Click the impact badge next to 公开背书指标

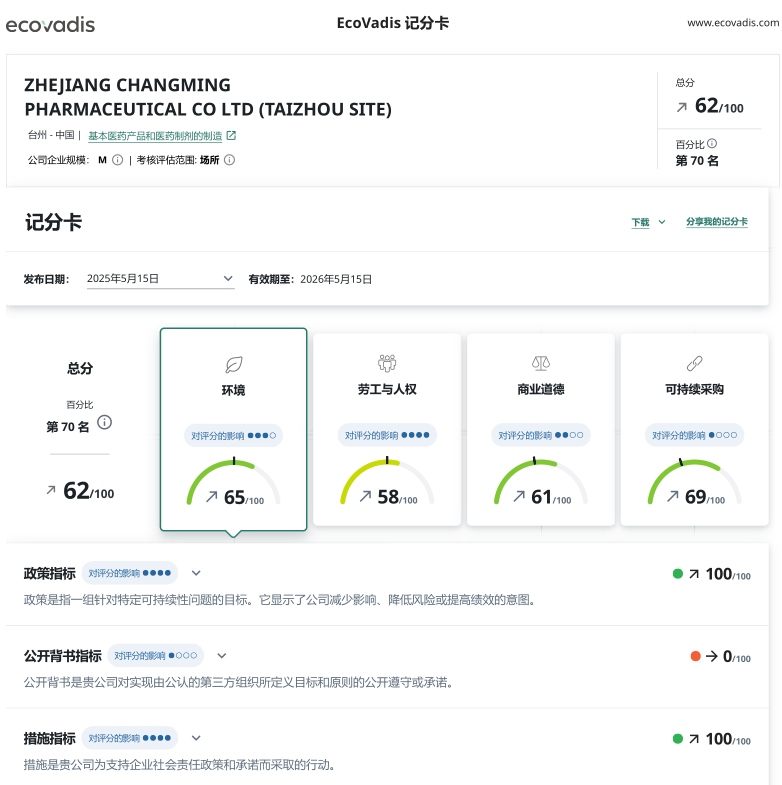click(x=156, y=655)
